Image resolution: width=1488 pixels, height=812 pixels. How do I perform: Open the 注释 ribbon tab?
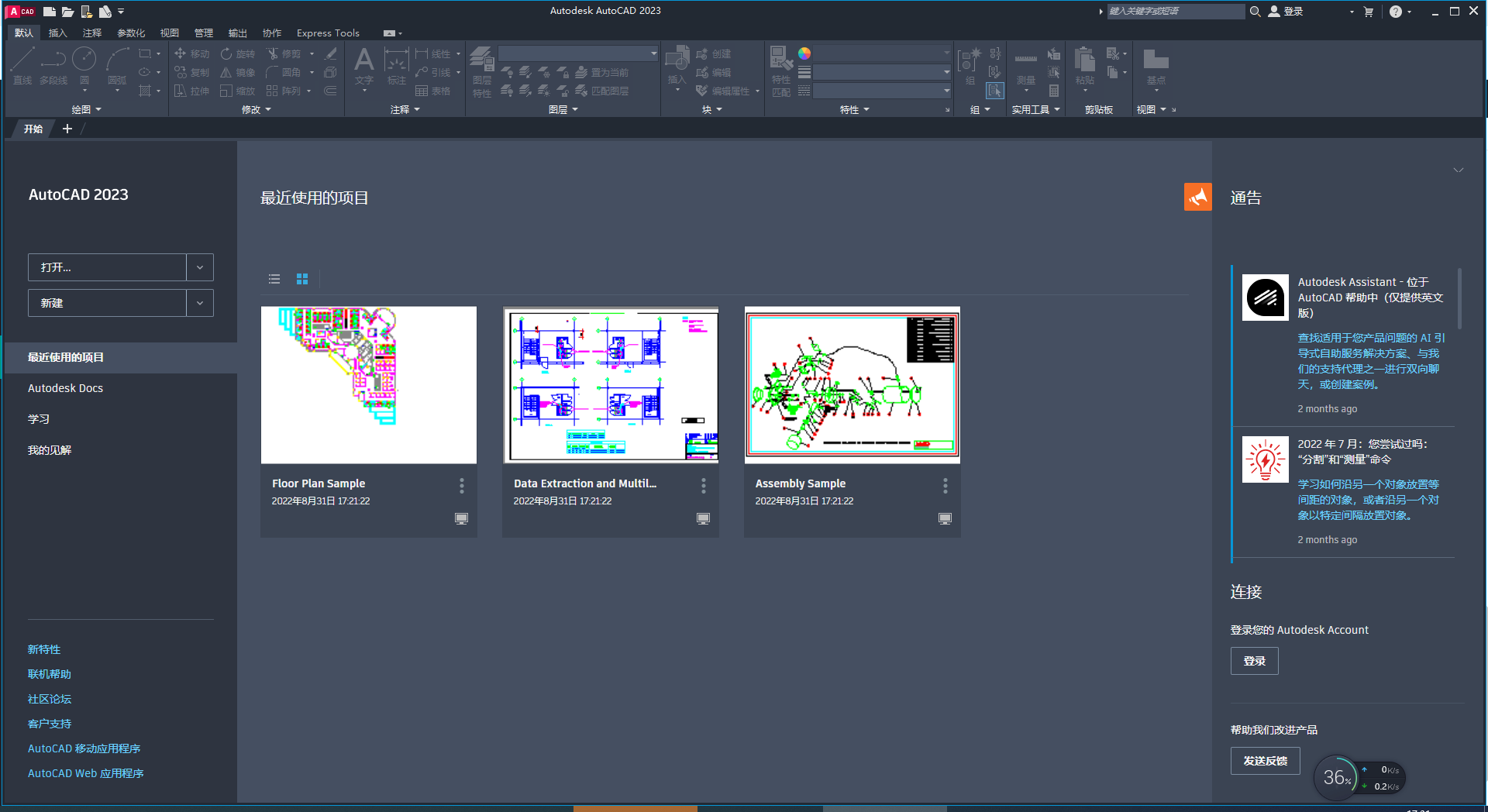(x=92, y=33)
